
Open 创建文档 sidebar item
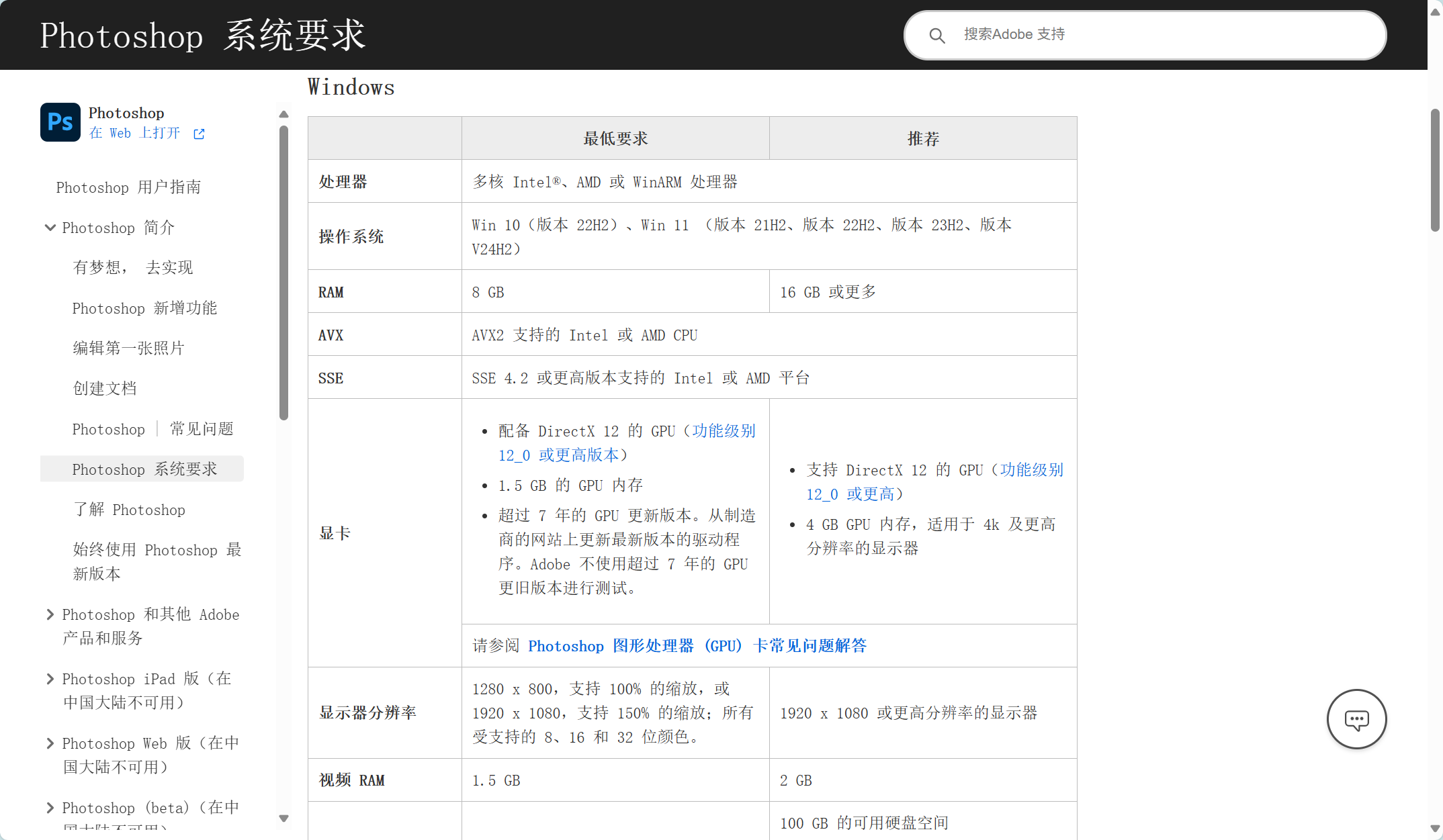point(105,389)
